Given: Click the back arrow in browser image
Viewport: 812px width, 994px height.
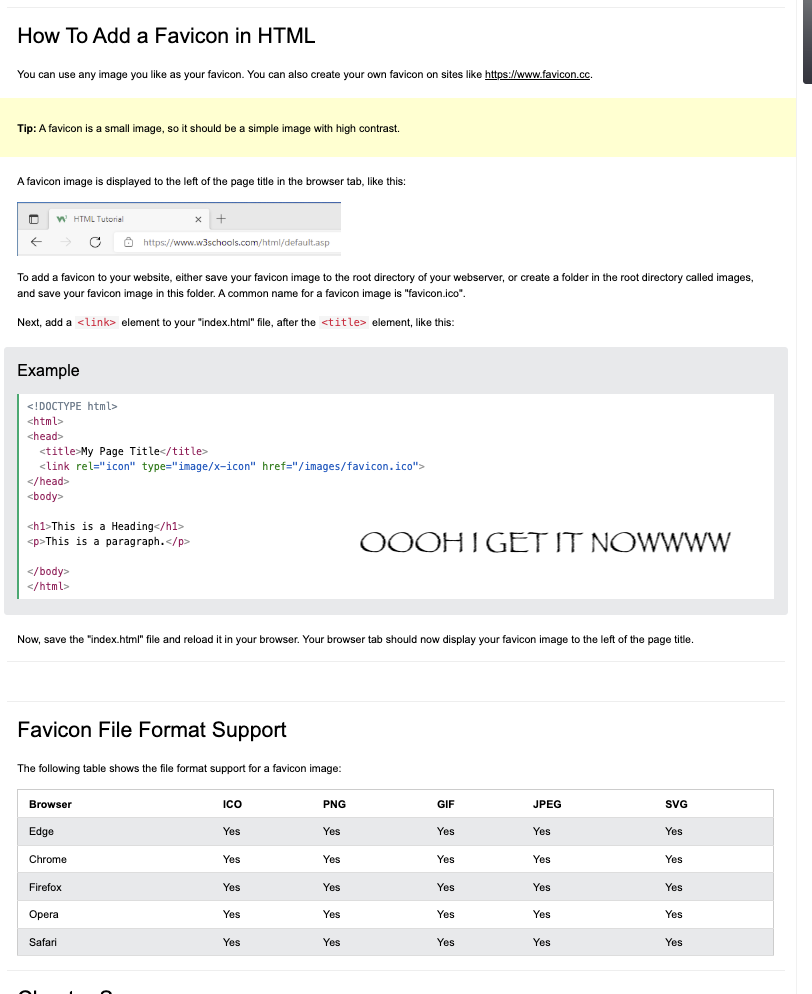Looking at the screenshot, I should (36, 242).
